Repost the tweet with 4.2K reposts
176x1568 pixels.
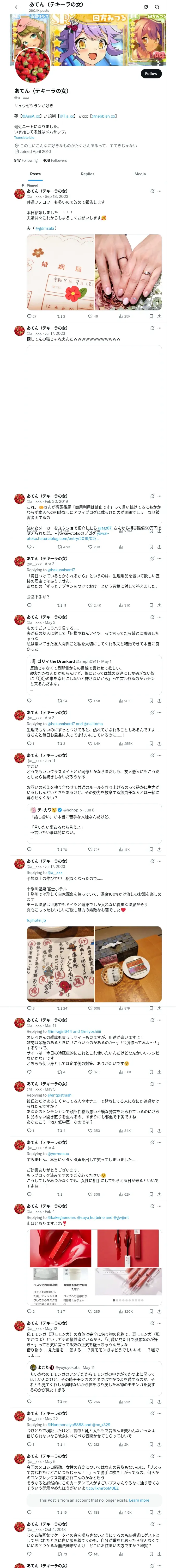(x=59, y=547)
